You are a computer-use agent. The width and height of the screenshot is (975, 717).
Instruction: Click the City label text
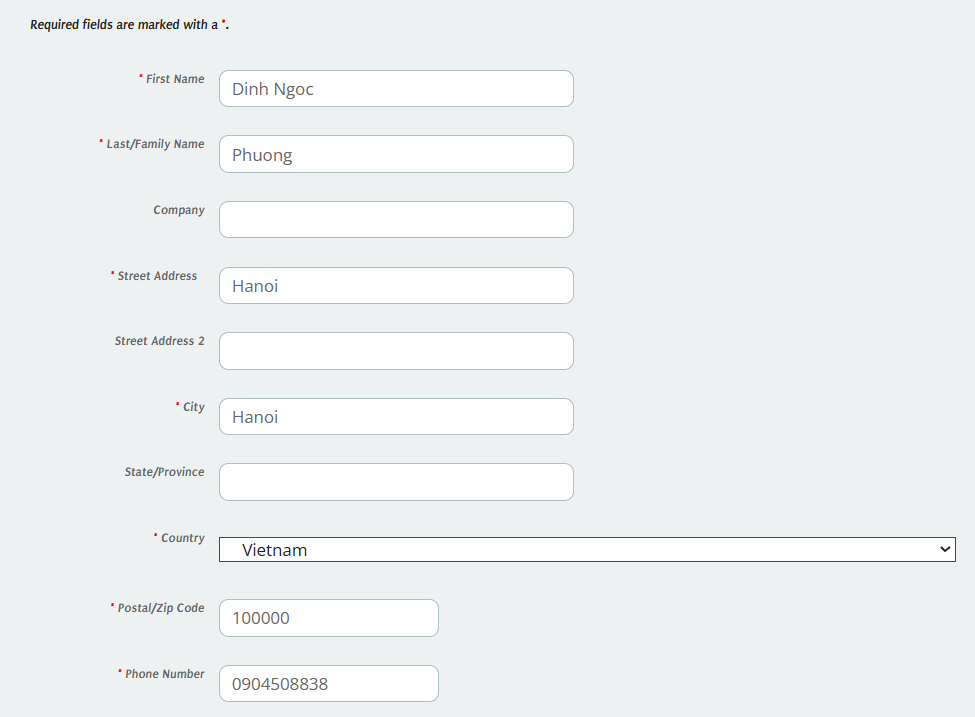[x=193, y=407]
